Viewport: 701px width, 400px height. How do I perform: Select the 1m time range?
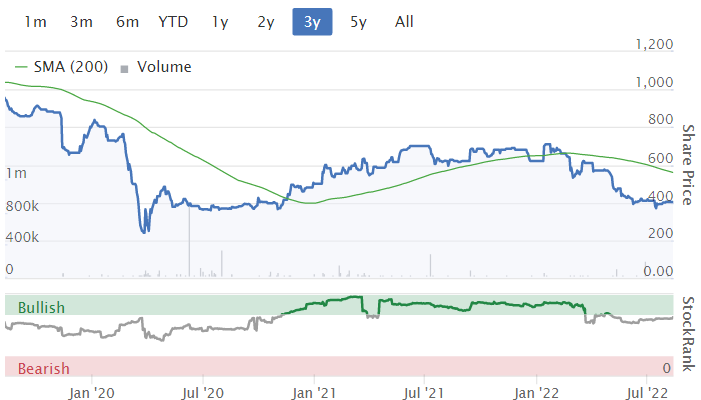pos(35,21)
